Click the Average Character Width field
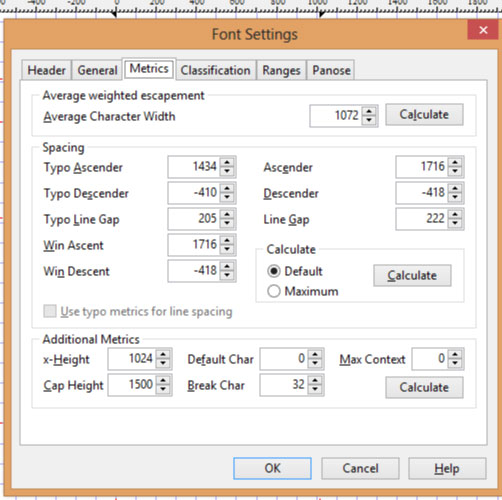This screenshot has height=500, width=502. pos(336,116)
